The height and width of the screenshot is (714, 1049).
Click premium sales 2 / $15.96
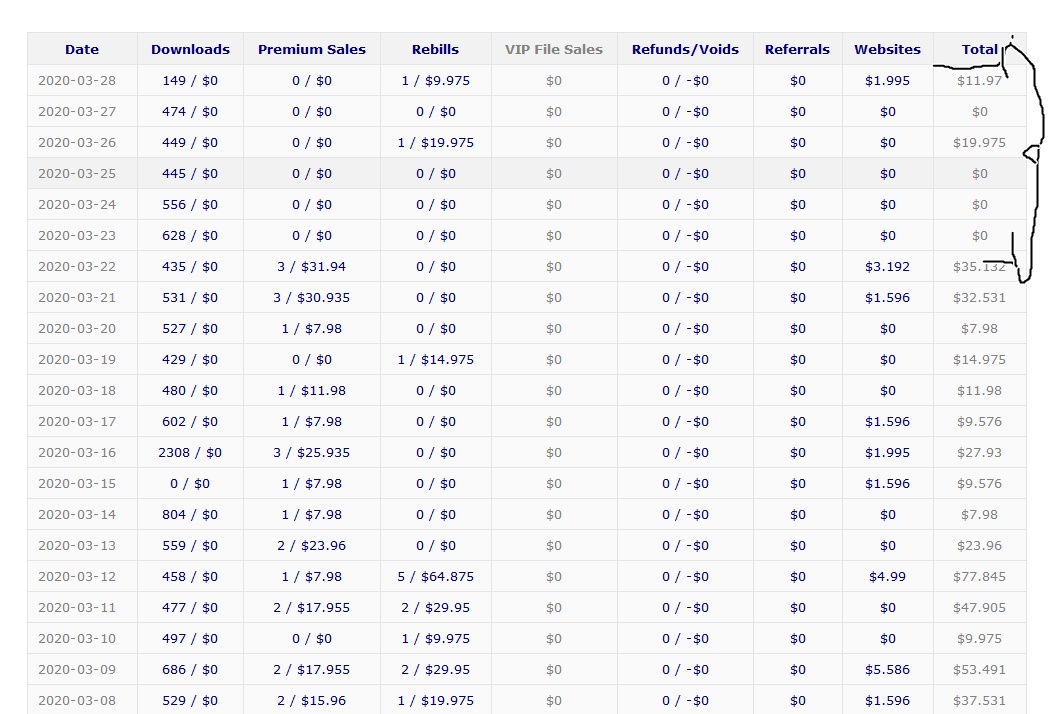coord(312,701)
